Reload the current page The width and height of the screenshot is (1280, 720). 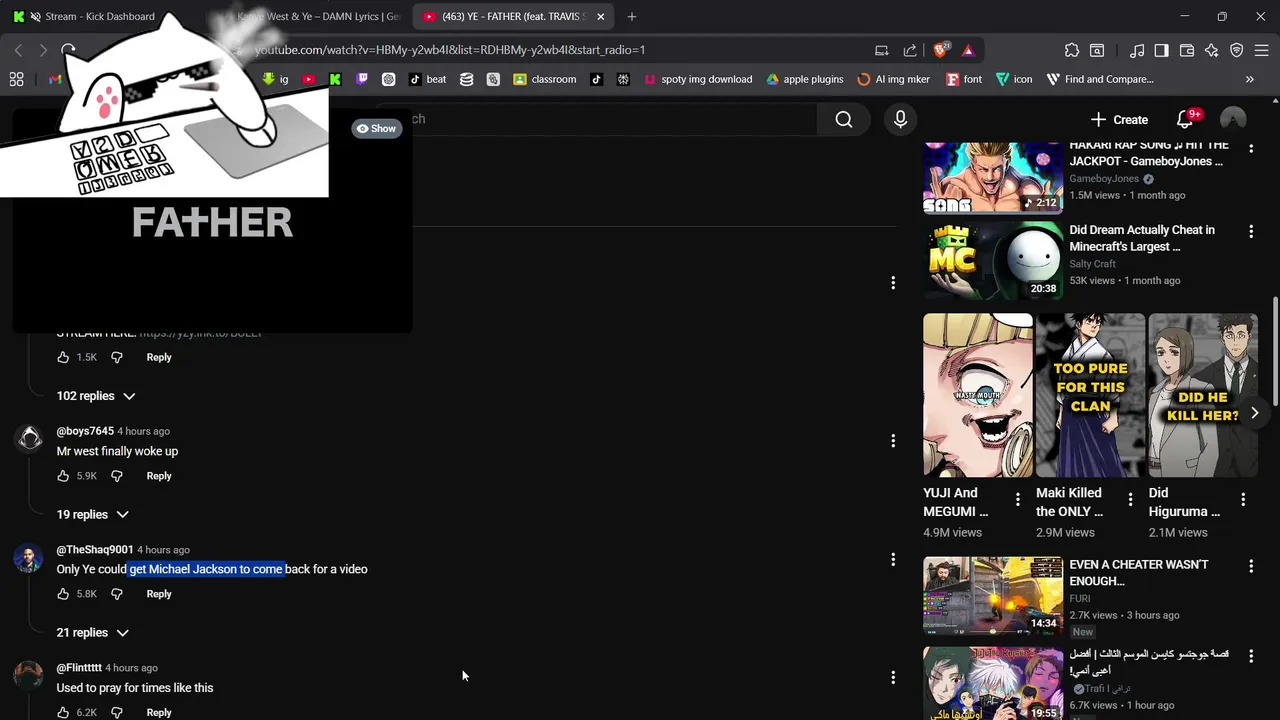pyautogui.click(x=68, y=50)
